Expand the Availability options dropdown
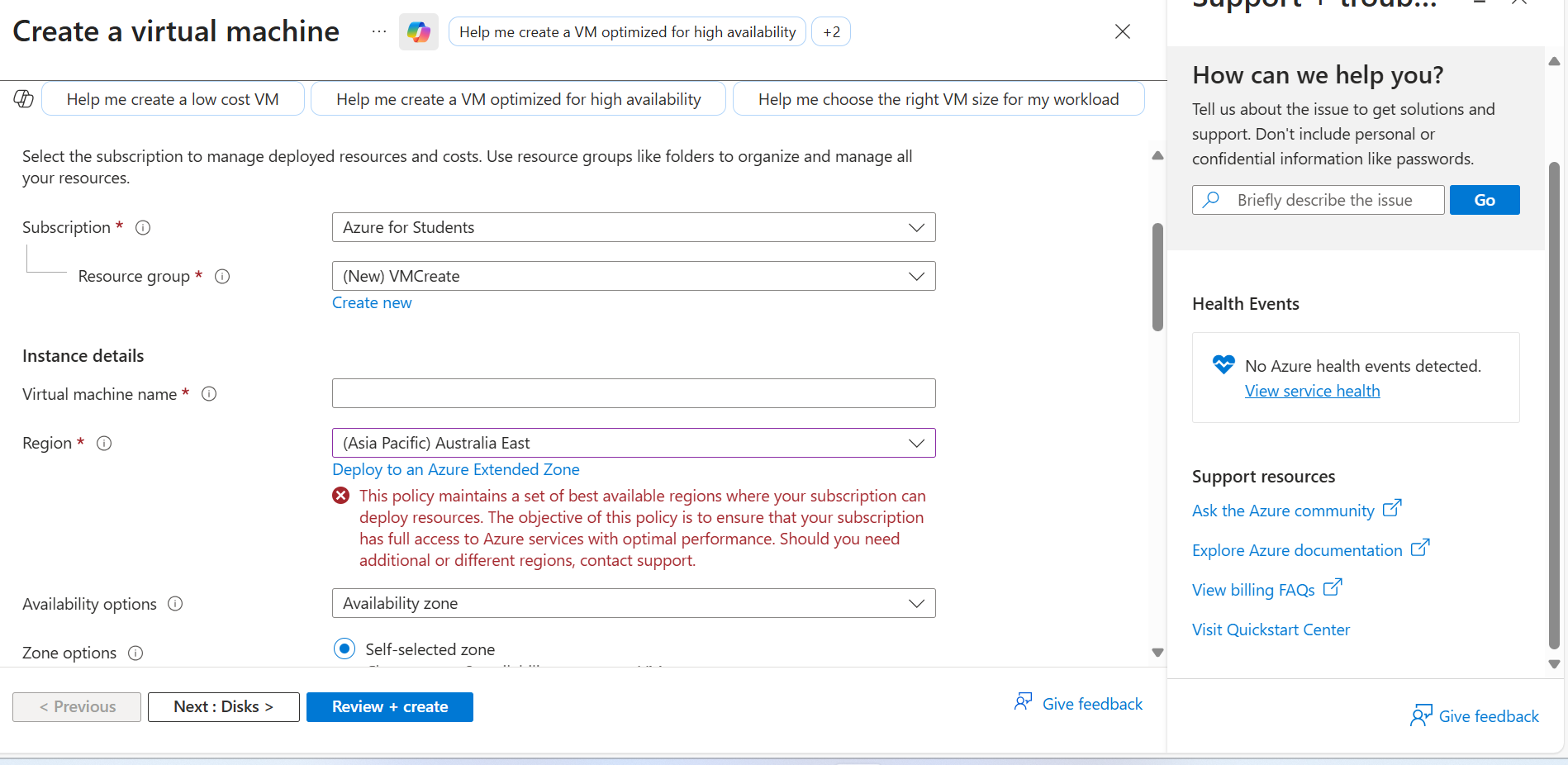 [633, 604]
